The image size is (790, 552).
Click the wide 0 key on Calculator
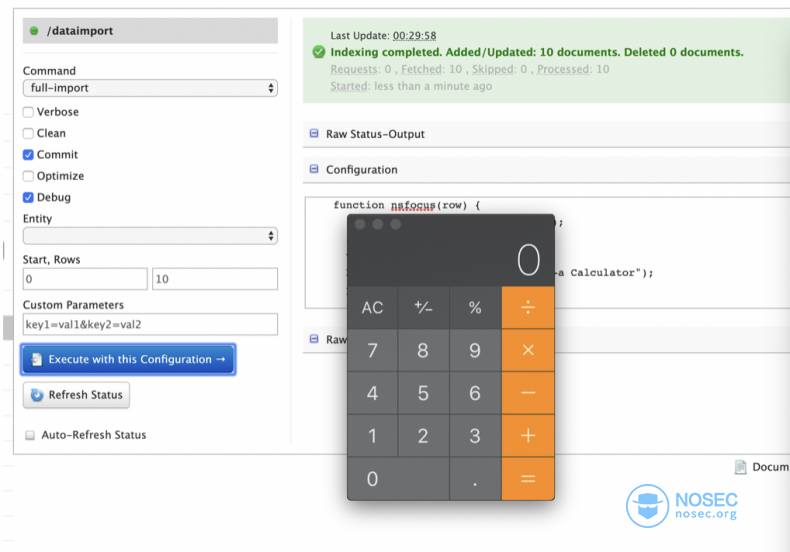coord(398,478)
